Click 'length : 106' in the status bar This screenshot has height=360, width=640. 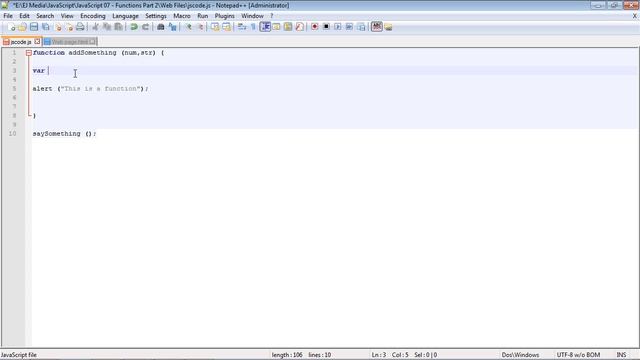click(x=287, y=355)
